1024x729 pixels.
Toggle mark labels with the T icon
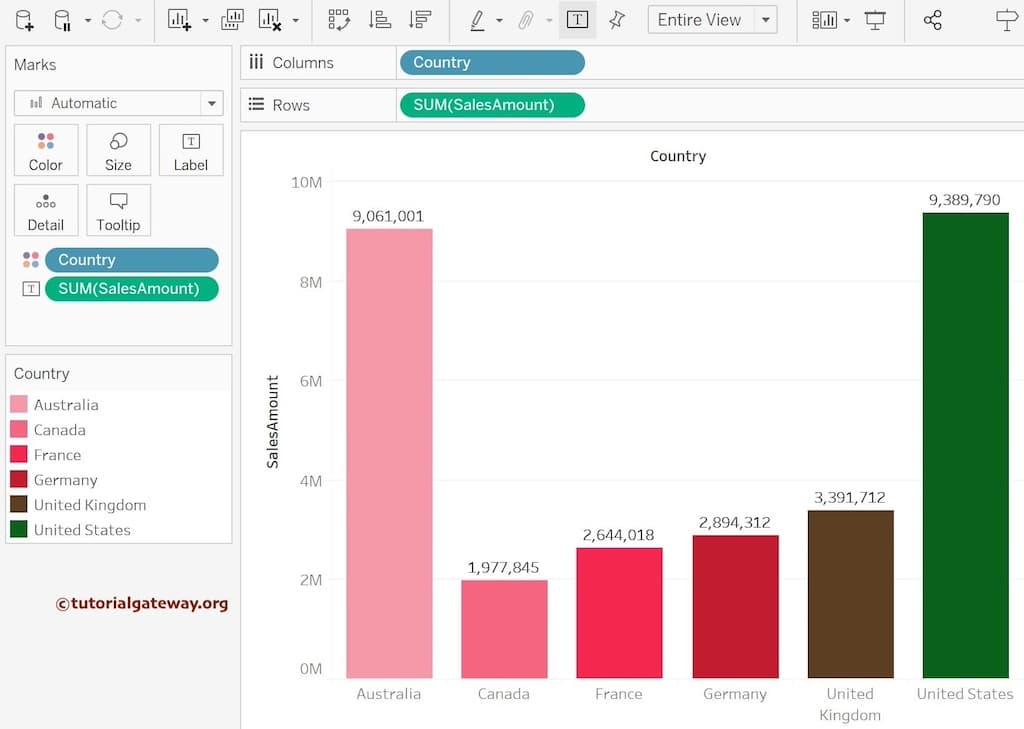pyautogui.click(x=578, y=19)
